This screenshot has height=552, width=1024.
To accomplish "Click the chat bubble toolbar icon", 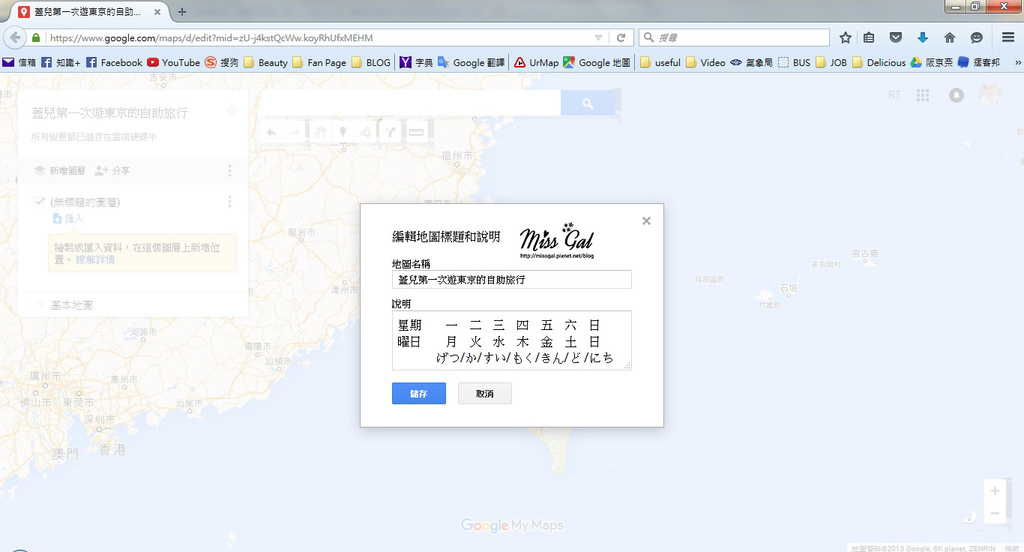I will (976, 38).
